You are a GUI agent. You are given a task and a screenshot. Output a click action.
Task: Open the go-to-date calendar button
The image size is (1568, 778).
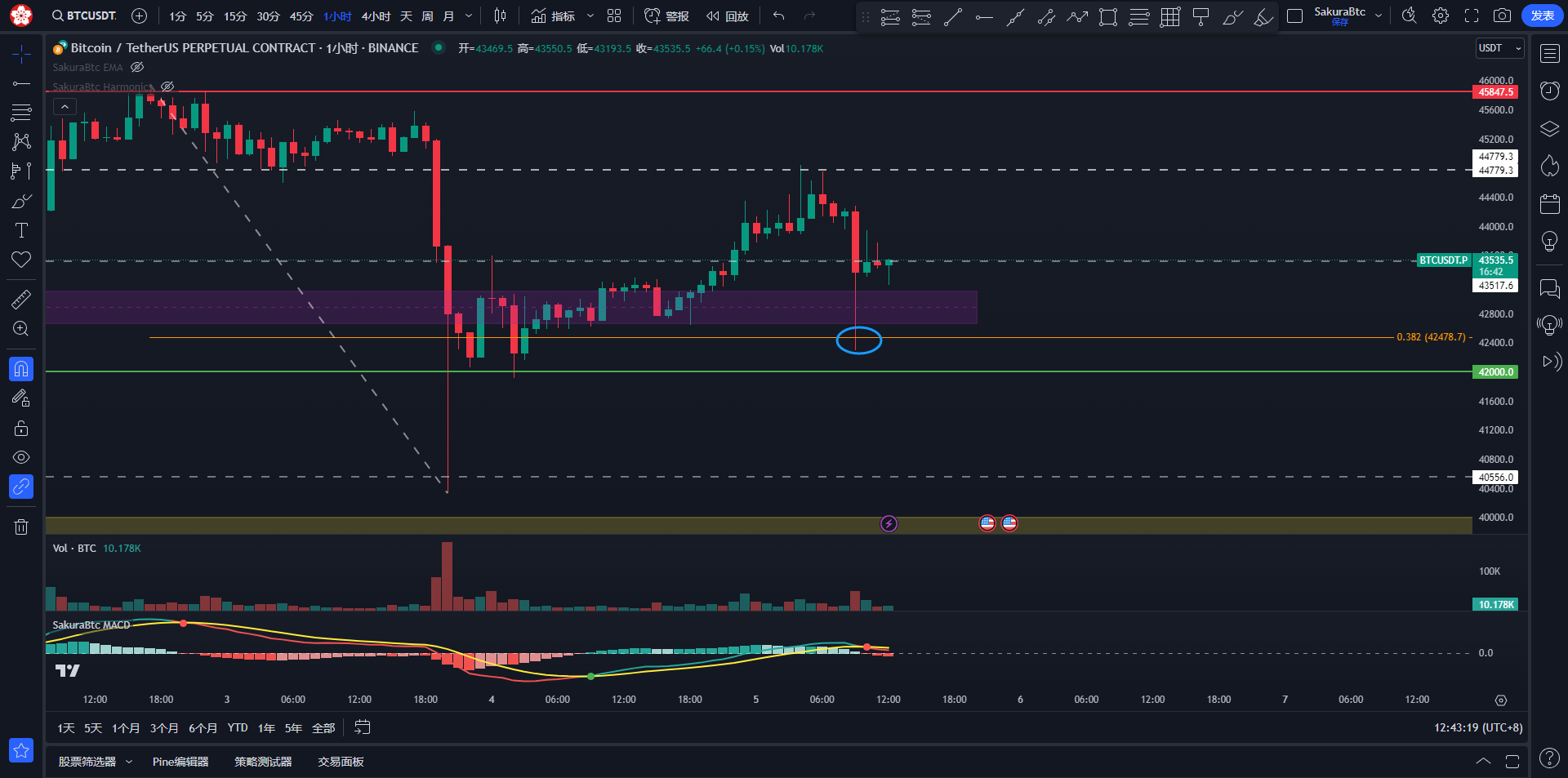(363, 727)
